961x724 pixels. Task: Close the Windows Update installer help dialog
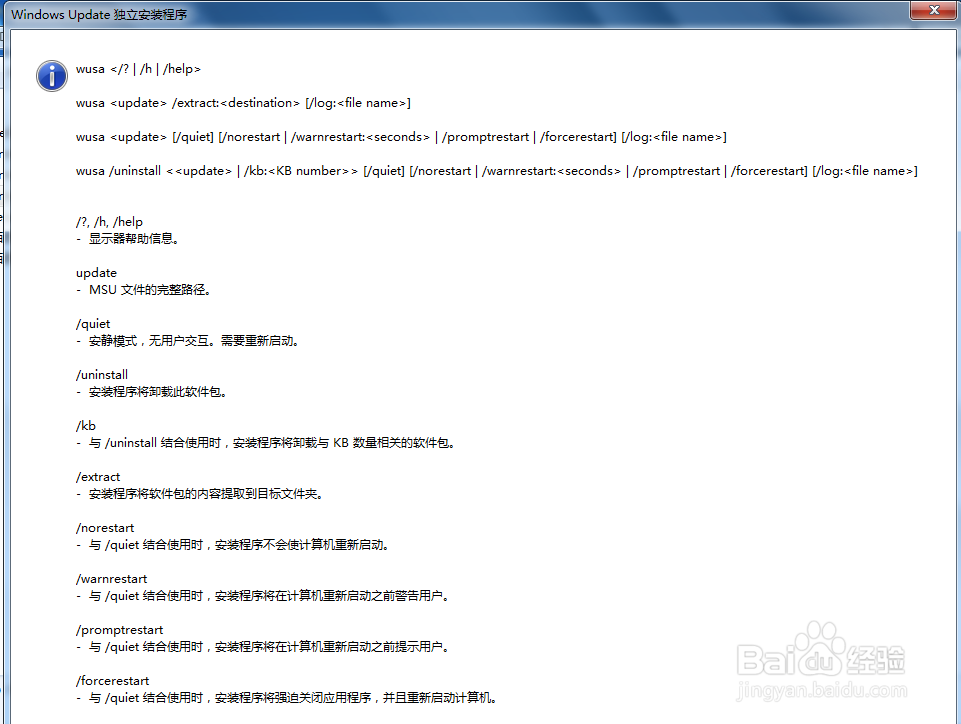point(933,10)
